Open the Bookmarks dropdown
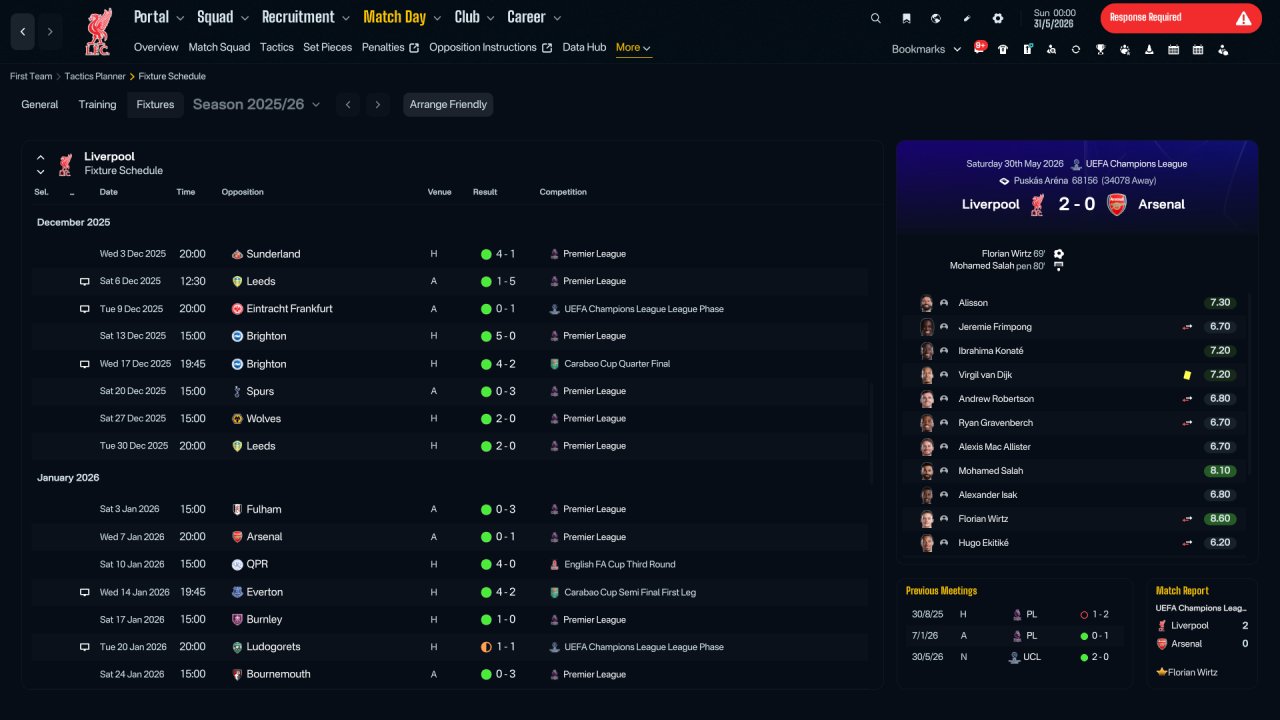 pyautogui.click(x=926, y=49)
